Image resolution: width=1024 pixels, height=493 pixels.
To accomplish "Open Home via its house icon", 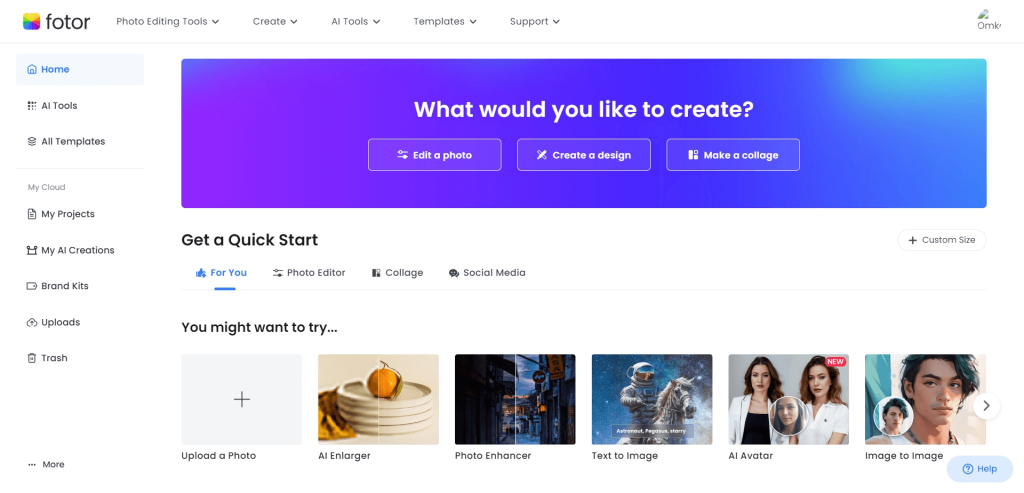I will 32,69.
